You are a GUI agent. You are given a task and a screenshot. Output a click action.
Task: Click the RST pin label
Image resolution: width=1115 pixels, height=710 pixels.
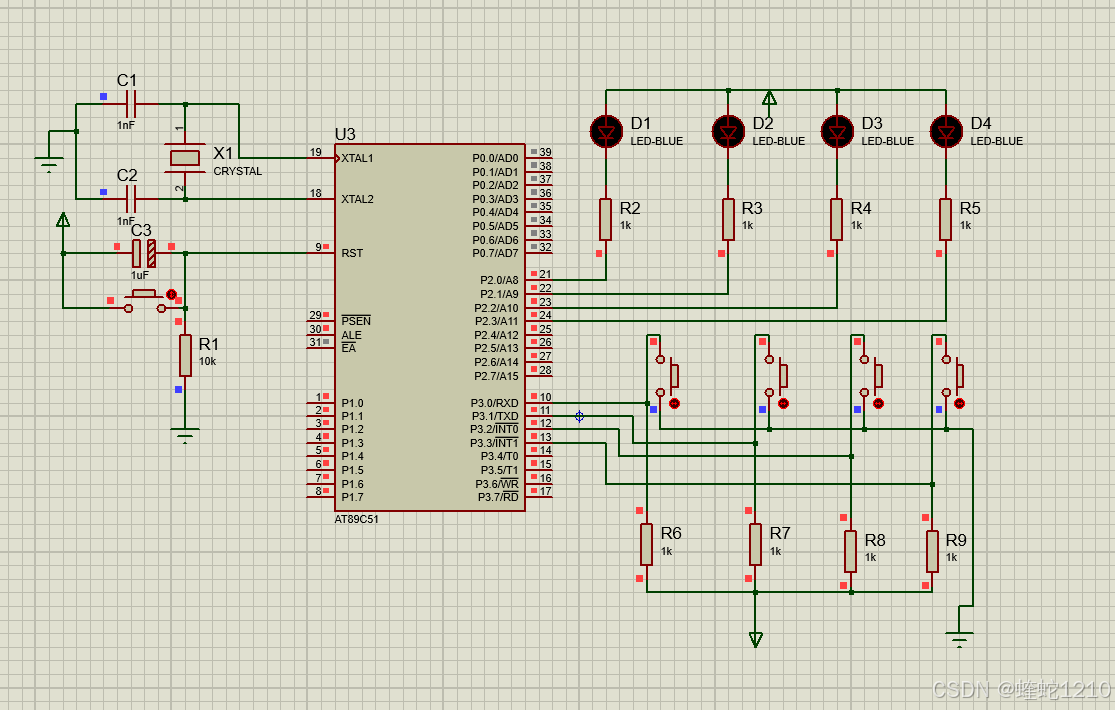(x=352, y=253)
